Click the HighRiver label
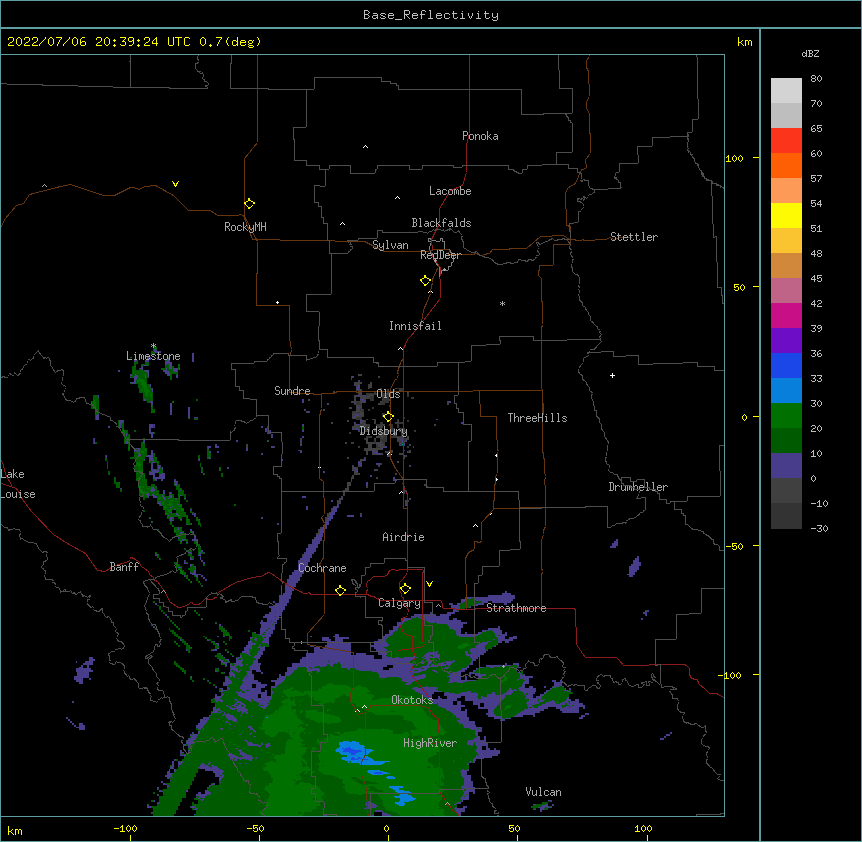 click(x=430, y=743)
